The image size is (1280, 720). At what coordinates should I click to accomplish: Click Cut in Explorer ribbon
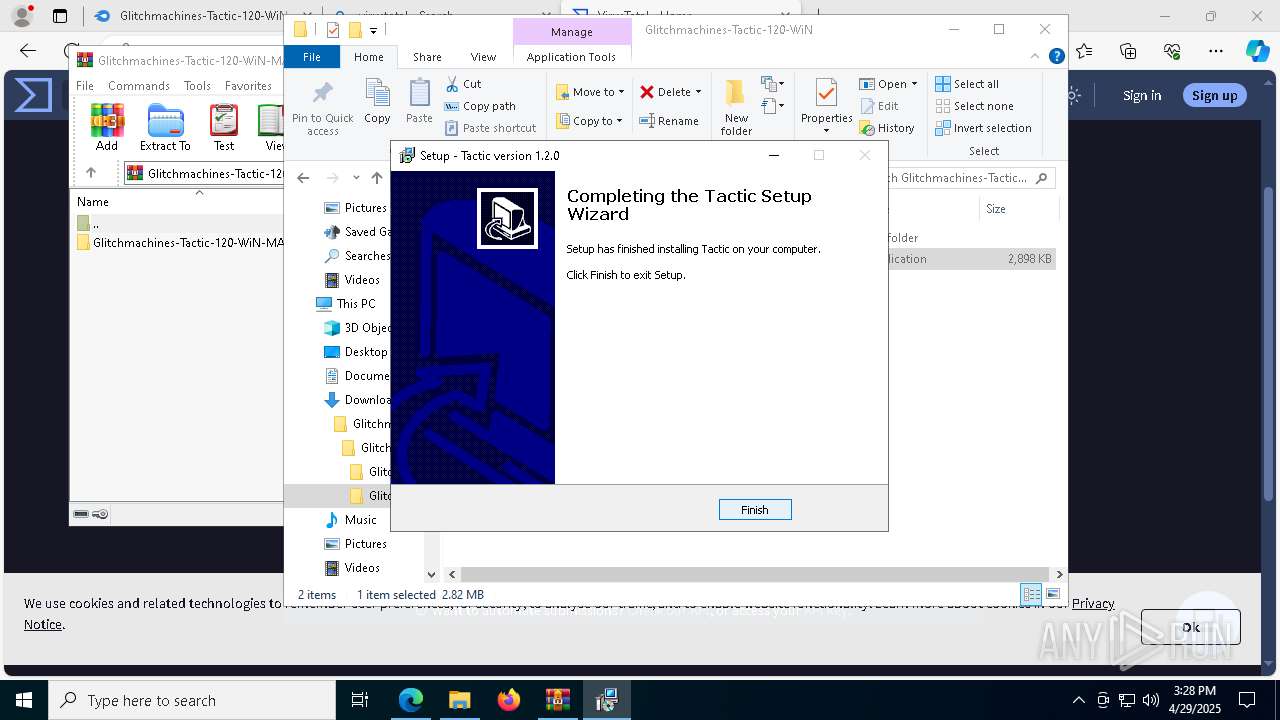(463, 84)
